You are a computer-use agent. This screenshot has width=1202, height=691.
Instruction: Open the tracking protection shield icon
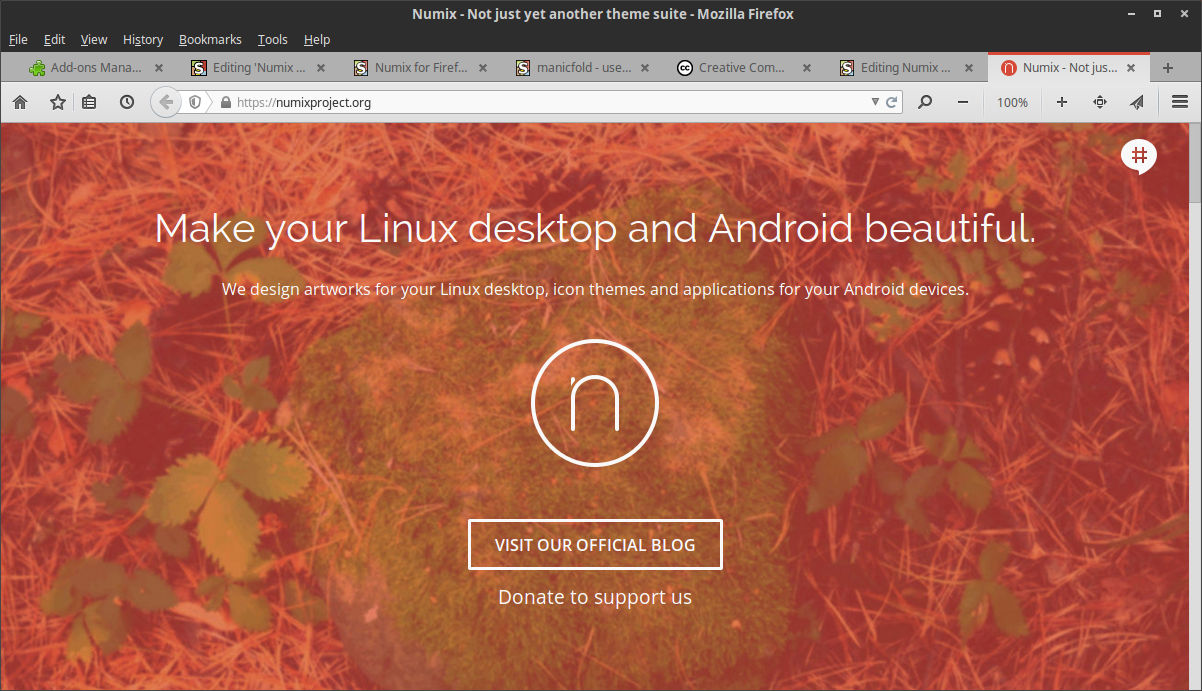point(196,102)
